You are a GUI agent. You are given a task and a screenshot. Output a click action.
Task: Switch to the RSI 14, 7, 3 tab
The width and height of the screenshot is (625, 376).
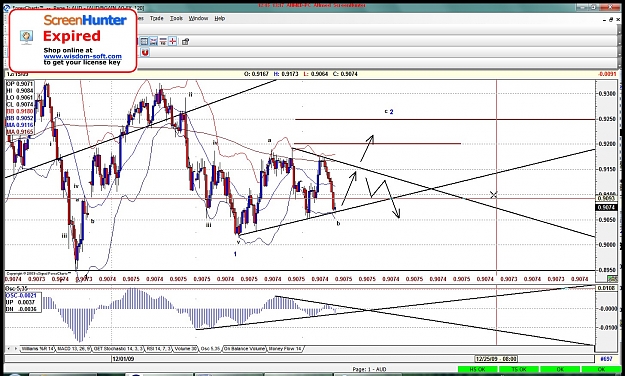158,348
